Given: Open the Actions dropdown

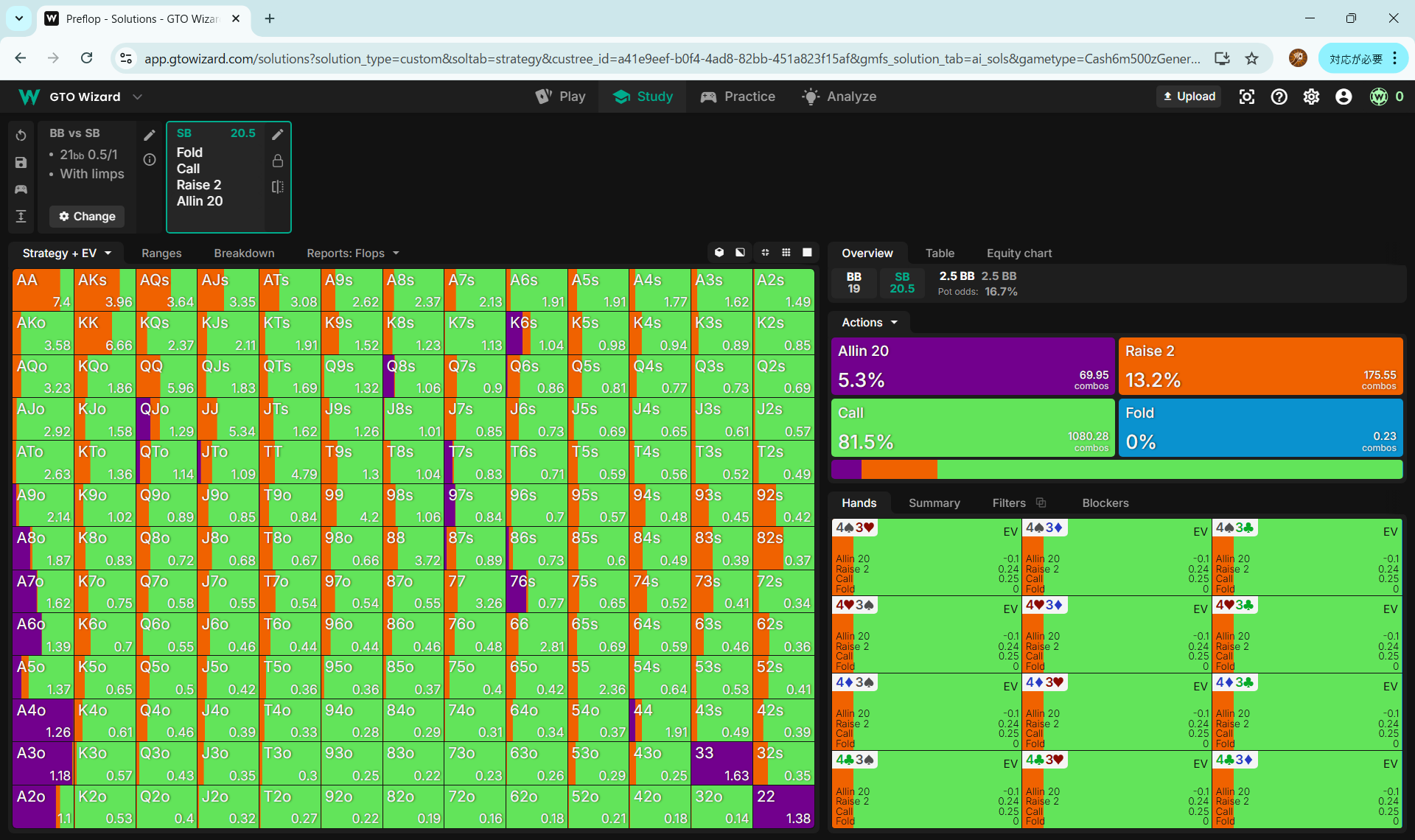Looking at the screenshot, I should [x=870, y=322].
